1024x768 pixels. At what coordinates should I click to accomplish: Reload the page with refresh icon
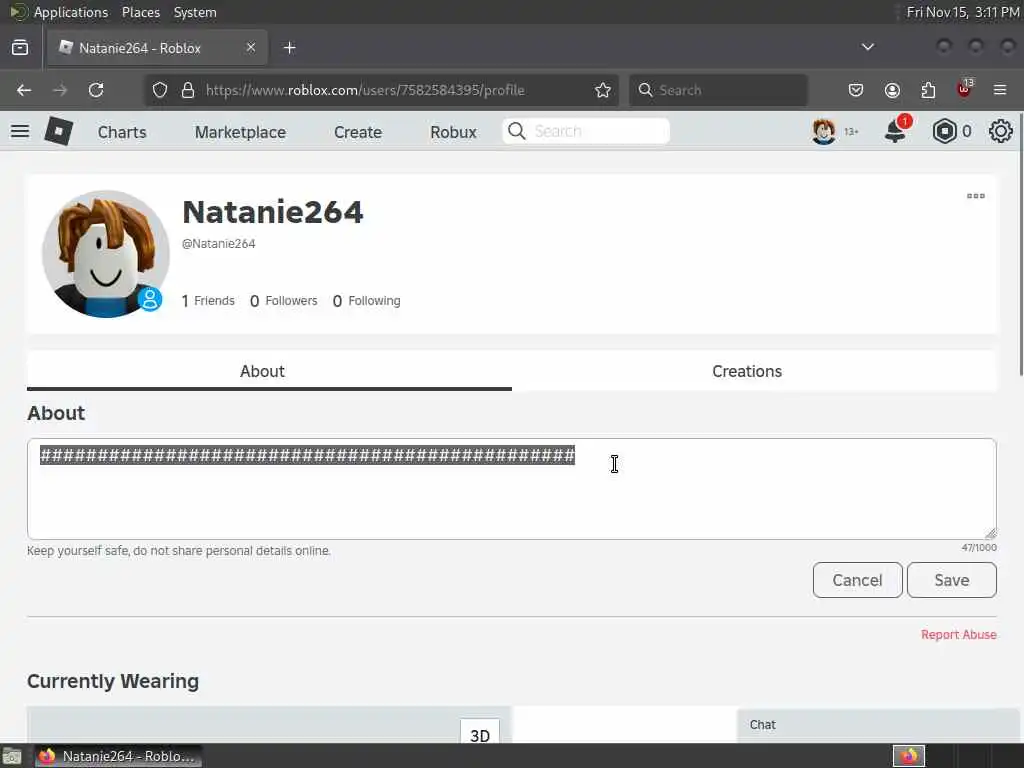[x=96, y=90]
